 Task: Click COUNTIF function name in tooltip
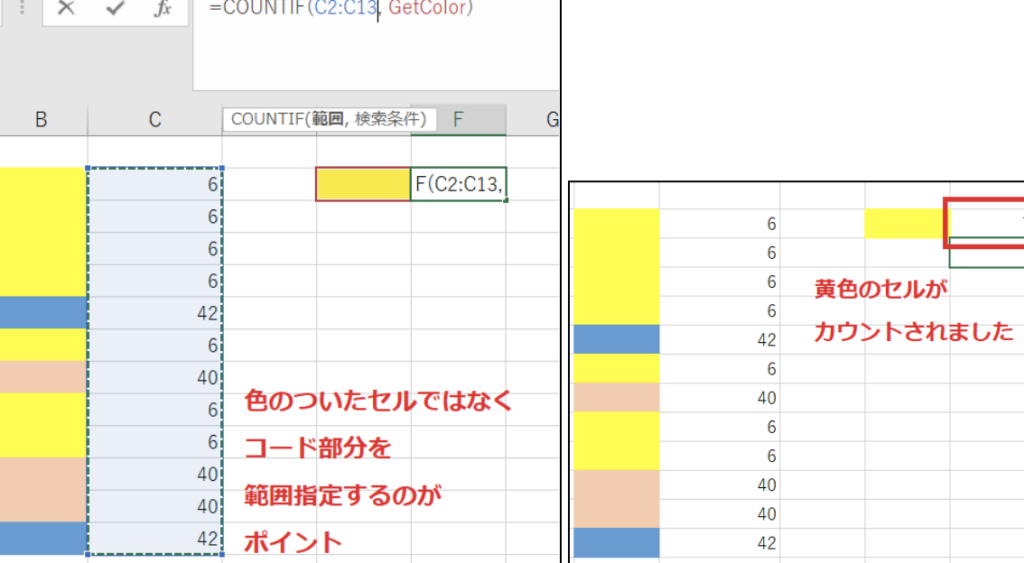point(268,119)
